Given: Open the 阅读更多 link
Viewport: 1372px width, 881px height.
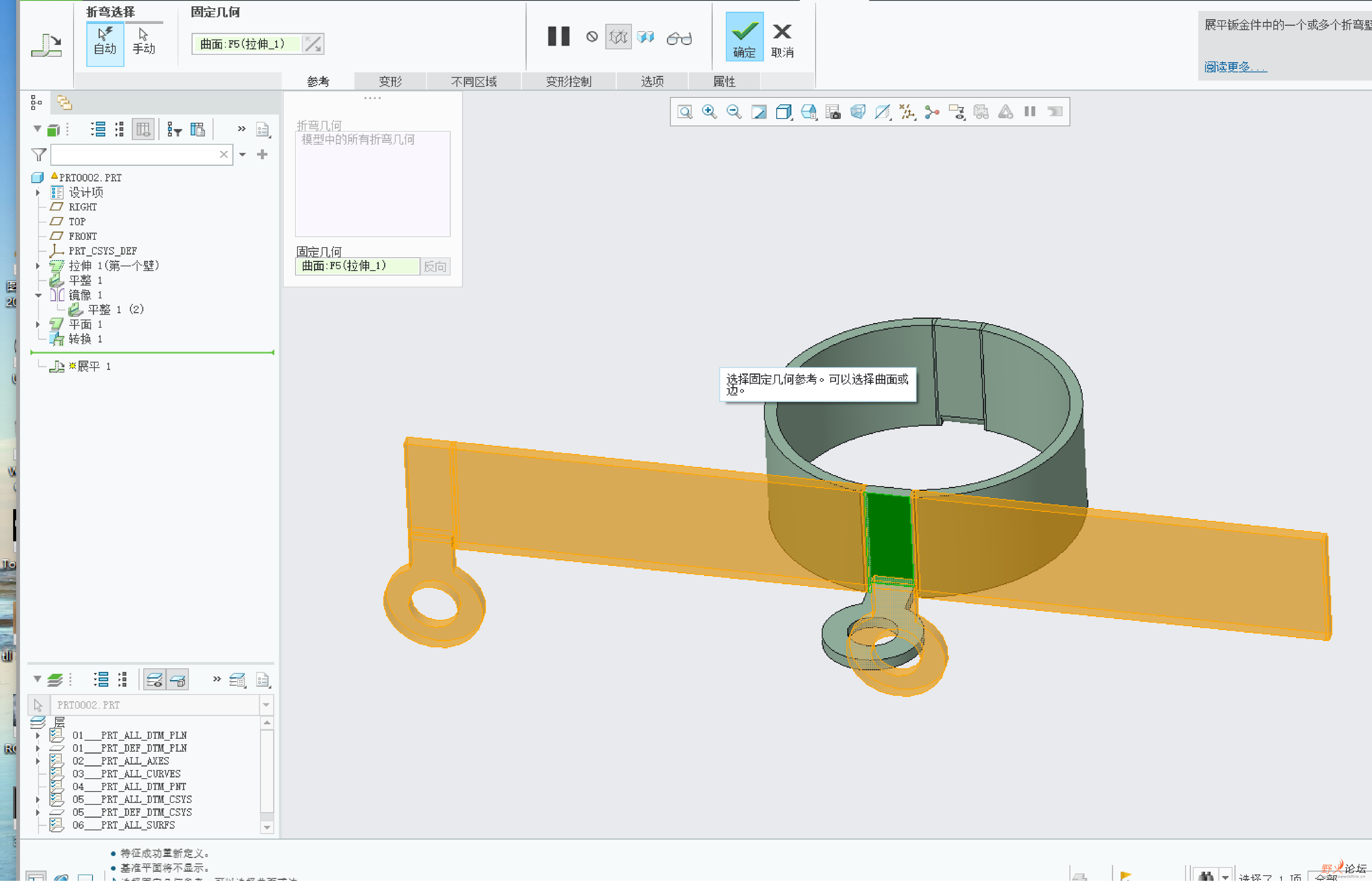Looking at the screenshot, I should (x=1235, y=67).
